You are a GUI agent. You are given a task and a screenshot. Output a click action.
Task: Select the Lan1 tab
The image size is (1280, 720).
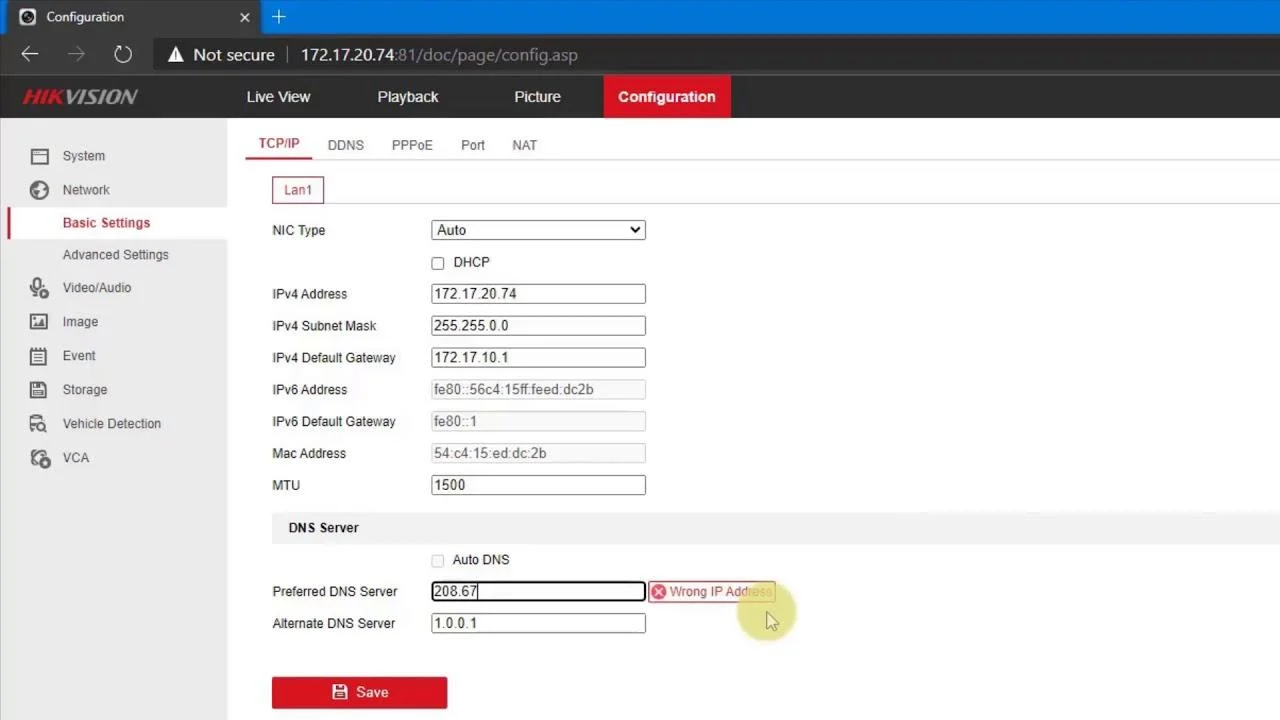[x=298, y=190]
